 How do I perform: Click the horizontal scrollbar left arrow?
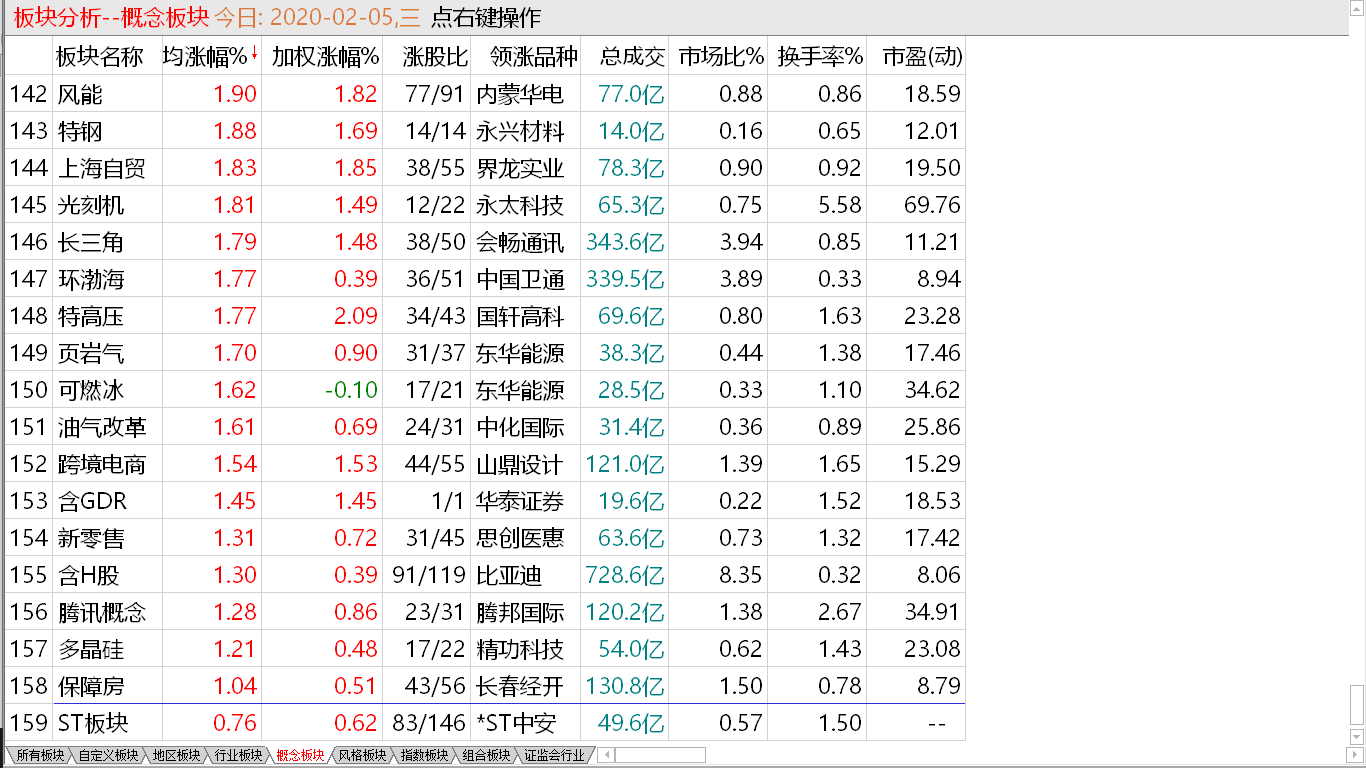click(x=607, y=755)
